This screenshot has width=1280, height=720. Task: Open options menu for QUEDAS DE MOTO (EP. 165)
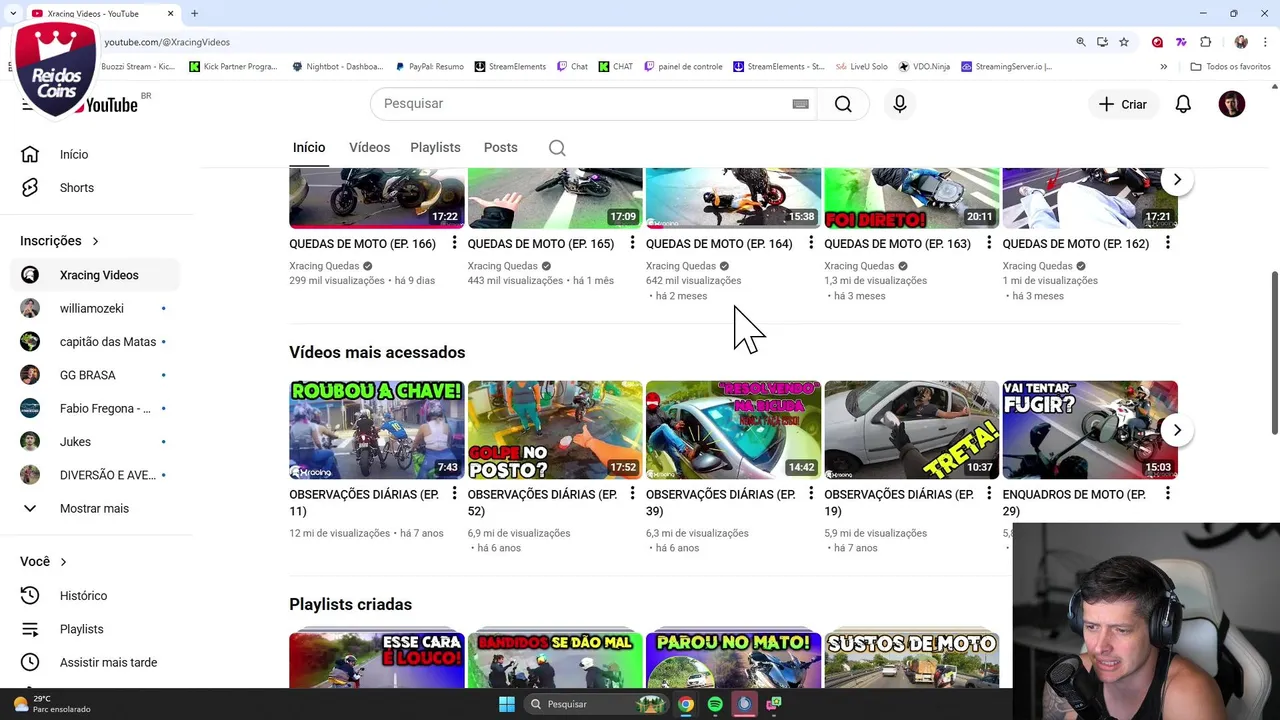coord(632,243)
